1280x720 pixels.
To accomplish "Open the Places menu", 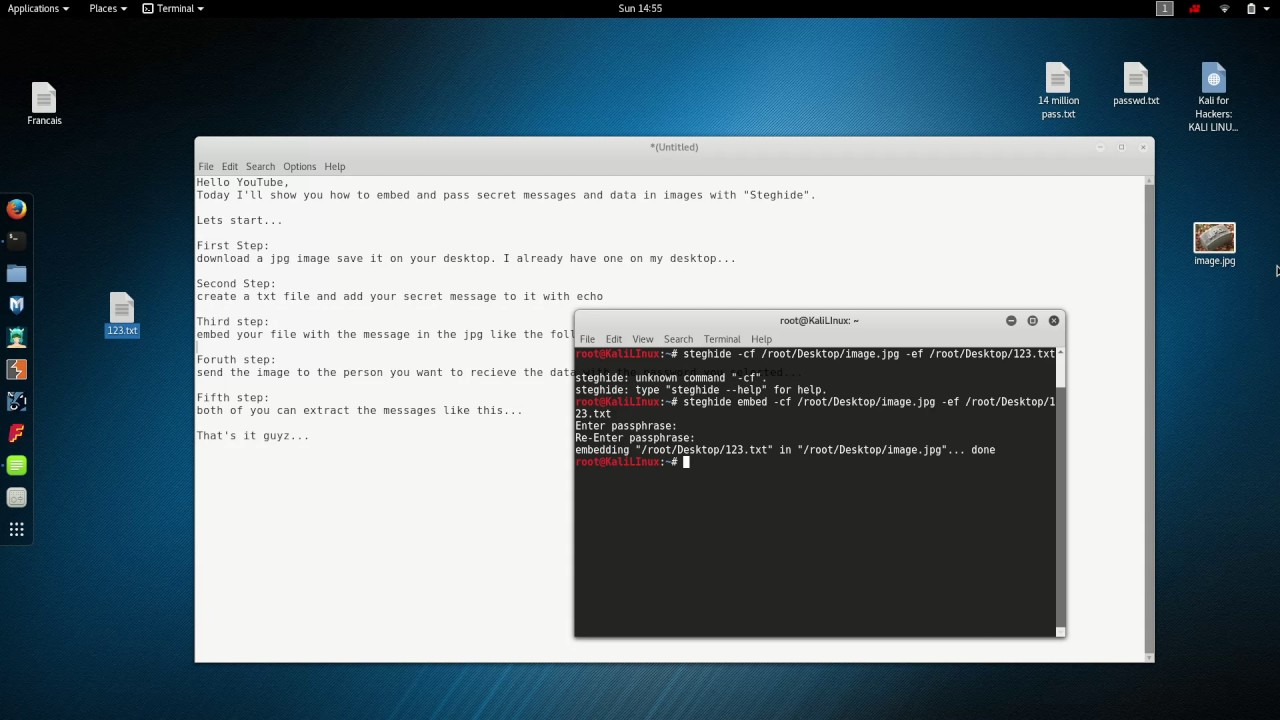I will [x=107, y=8].
